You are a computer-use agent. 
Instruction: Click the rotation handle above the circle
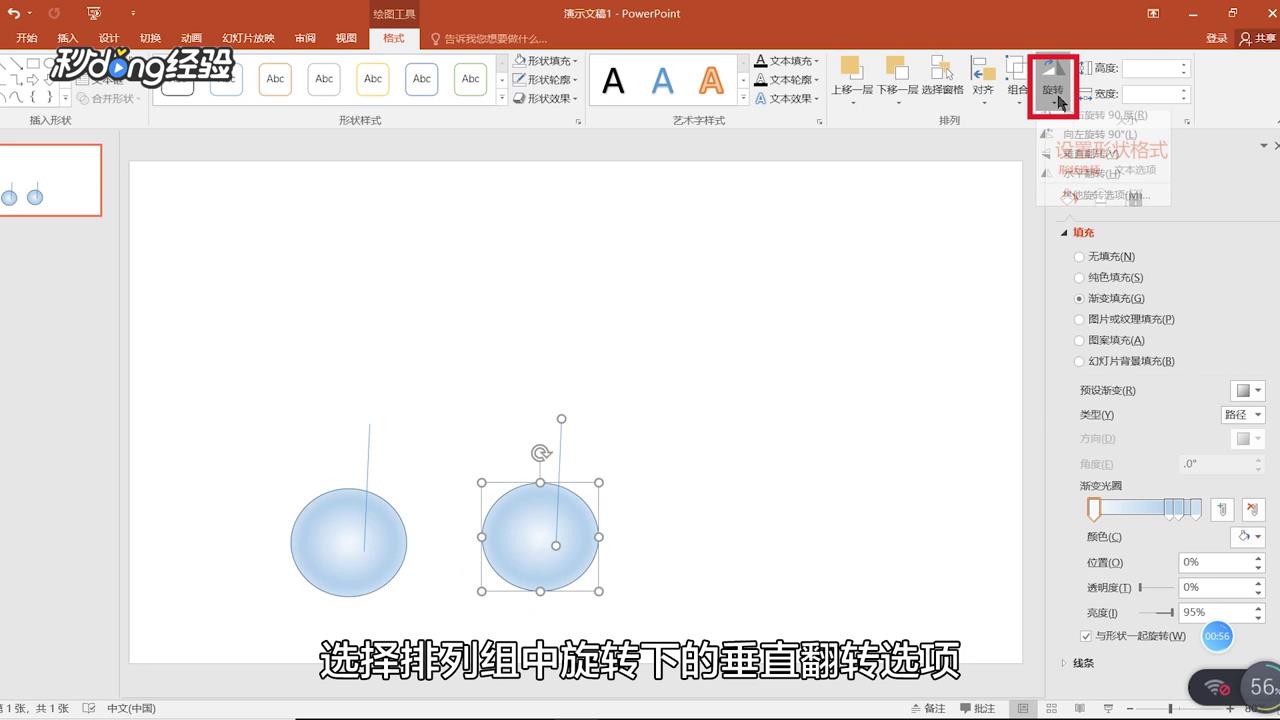coord(541,453)
